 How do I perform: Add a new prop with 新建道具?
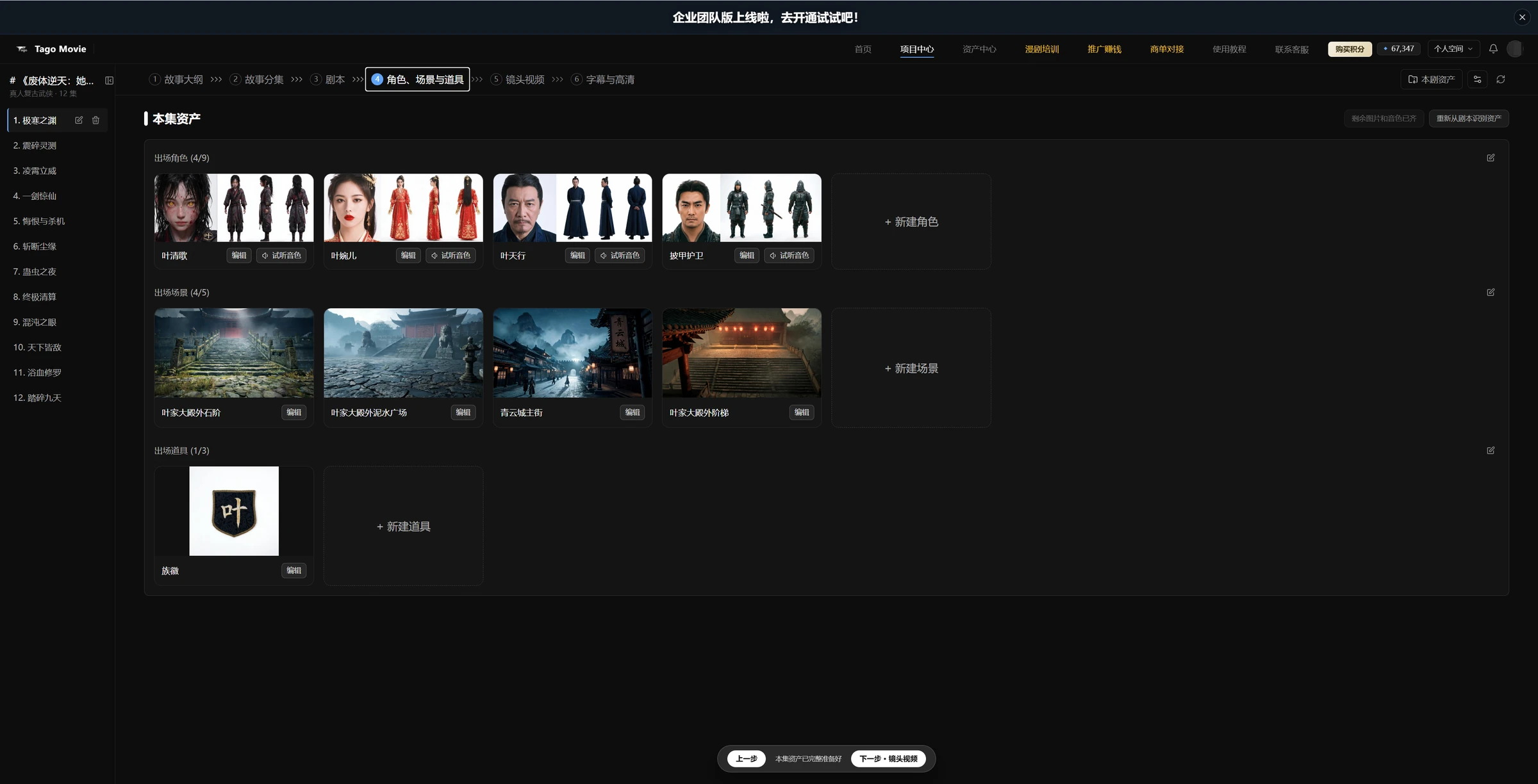click(403, 527)
